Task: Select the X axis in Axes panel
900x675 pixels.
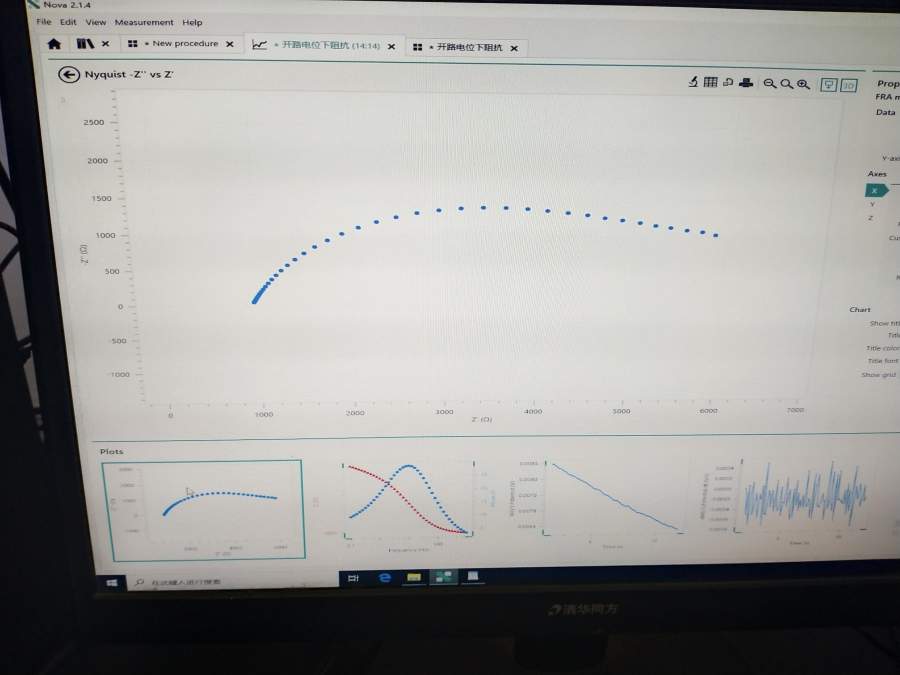Action: 876,191
